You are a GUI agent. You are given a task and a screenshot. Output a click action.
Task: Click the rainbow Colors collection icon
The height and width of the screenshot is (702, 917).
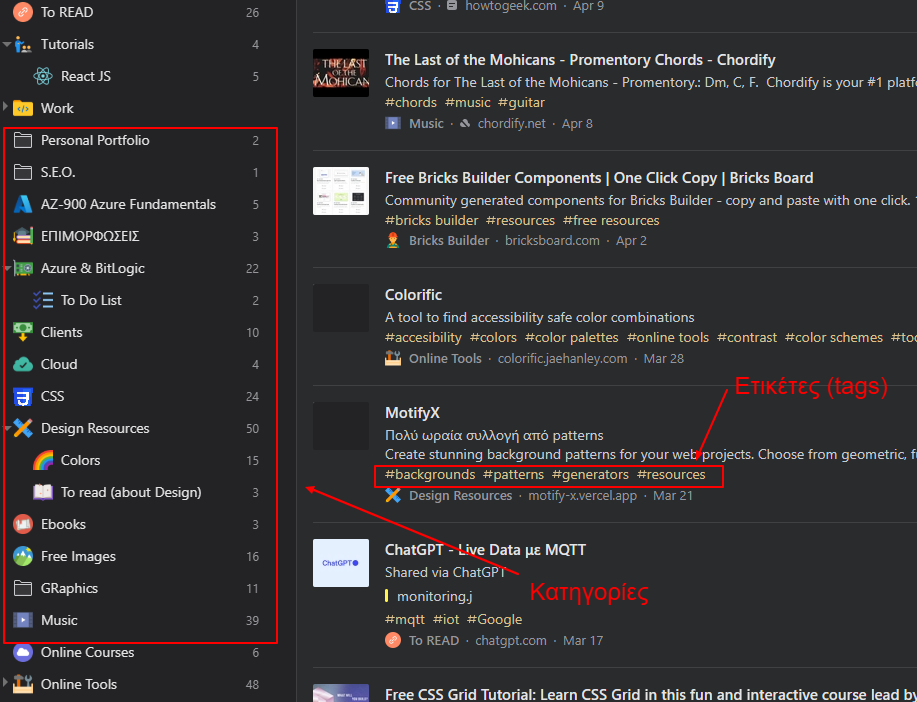click(x=42, y=460)
